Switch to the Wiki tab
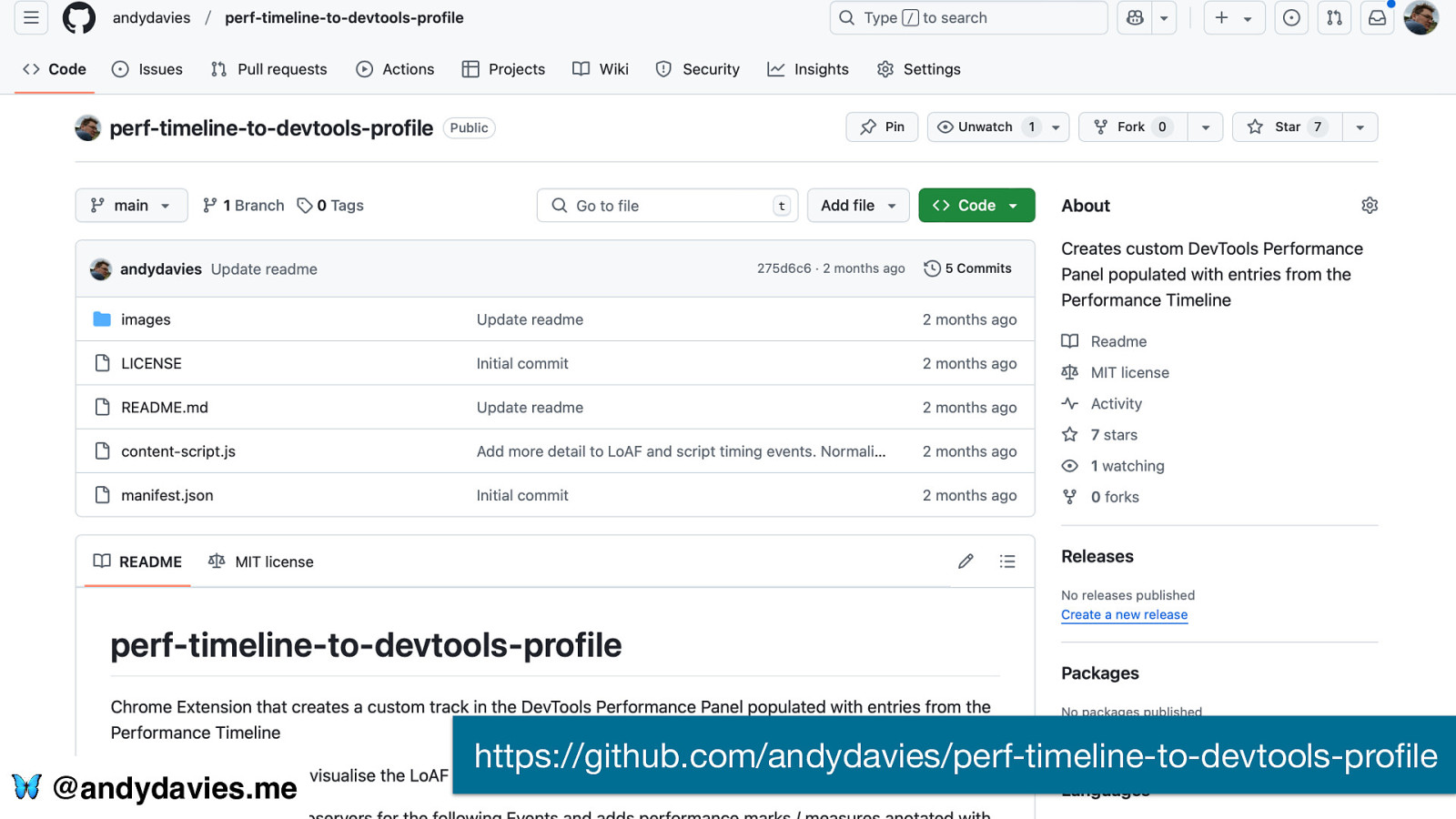The width and height of the screenshot is (1456, 819). (601, 69)
